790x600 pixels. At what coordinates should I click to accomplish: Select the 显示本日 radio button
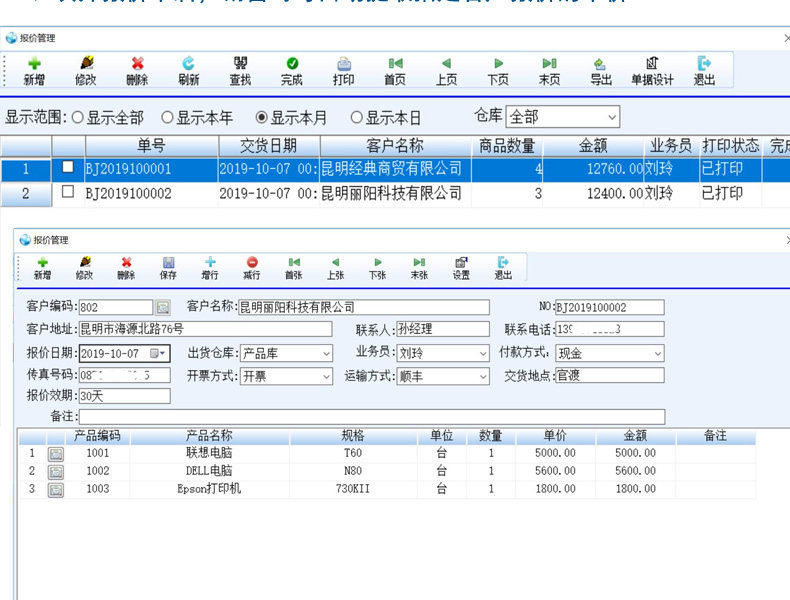coord(356,117)
